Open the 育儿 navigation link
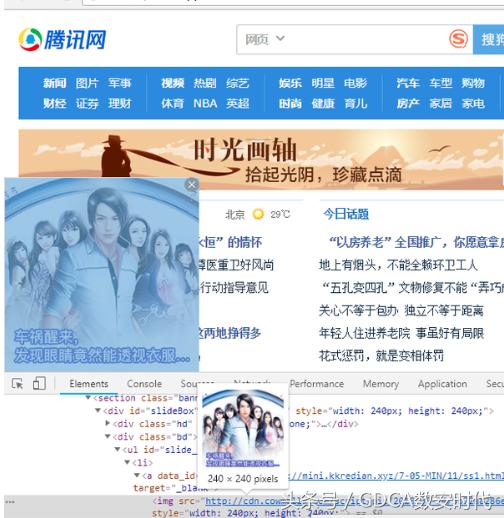The height and width of the screenshot is (518, 504). pyautogui.click(x=356, y=104)
